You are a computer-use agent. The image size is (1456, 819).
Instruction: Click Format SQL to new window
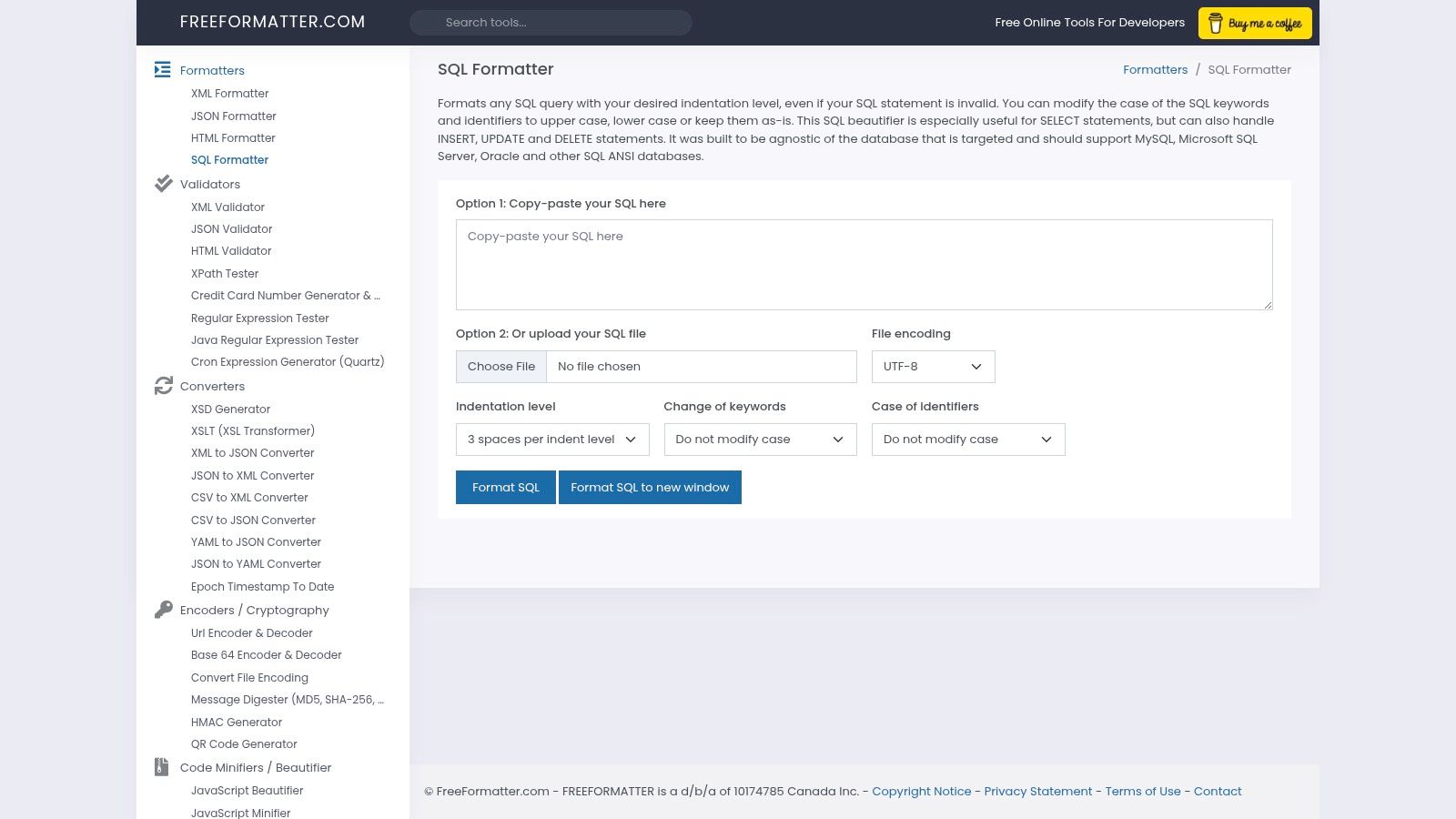[650, 487]
